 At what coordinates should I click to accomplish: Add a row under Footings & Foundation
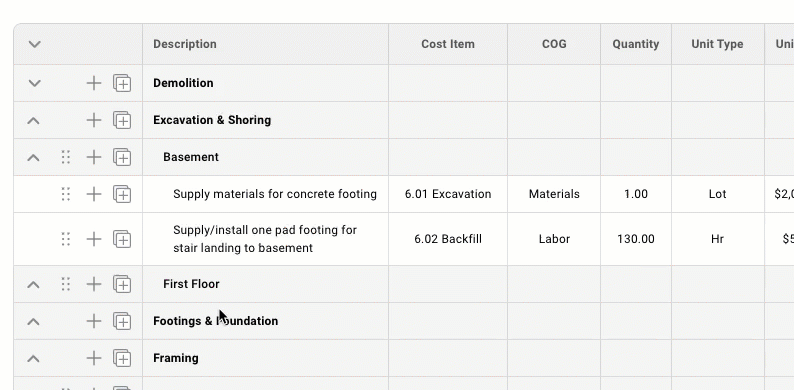[94, 321]
